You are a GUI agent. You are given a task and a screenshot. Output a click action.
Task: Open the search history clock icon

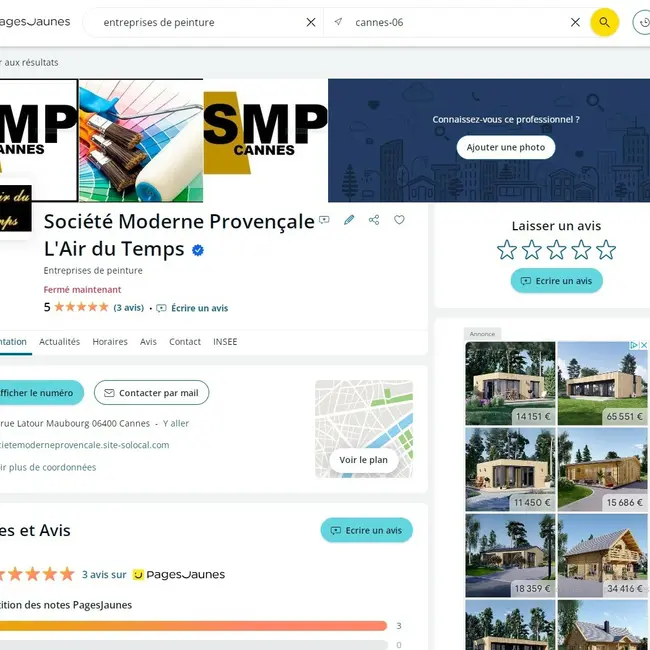[x=643, y=22]
